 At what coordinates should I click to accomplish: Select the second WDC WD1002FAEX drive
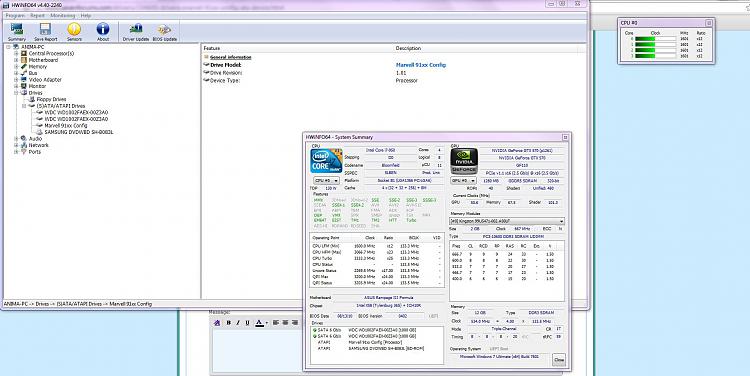coord(76,119)
